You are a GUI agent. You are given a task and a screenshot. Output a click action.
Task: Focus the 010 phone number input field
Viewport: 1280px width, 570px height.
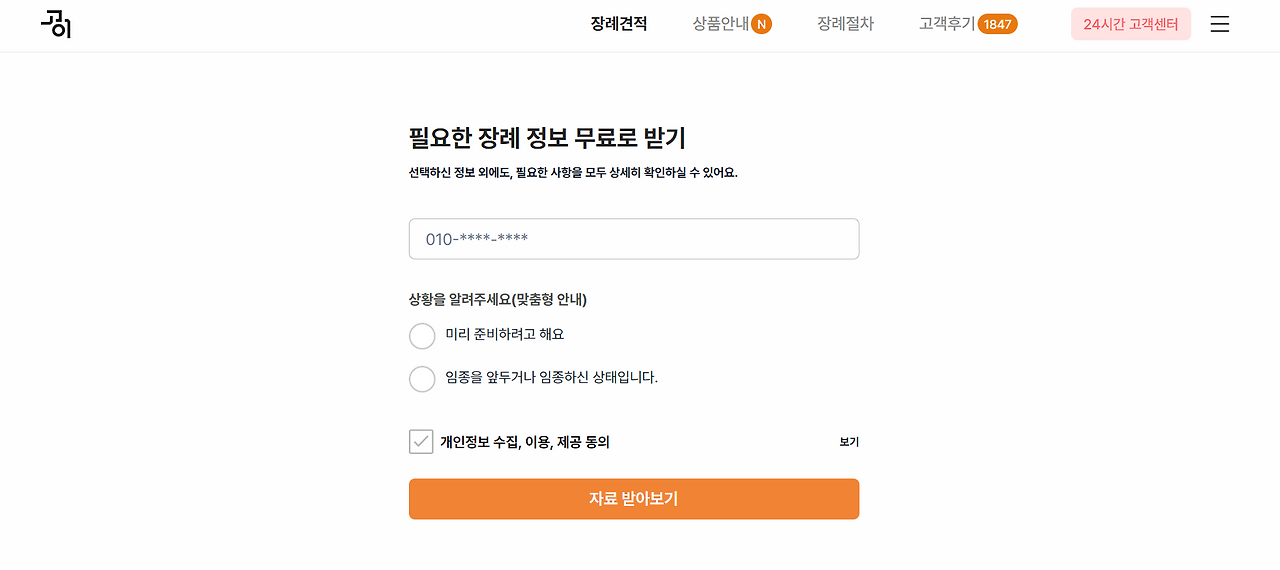click(634, 239)
